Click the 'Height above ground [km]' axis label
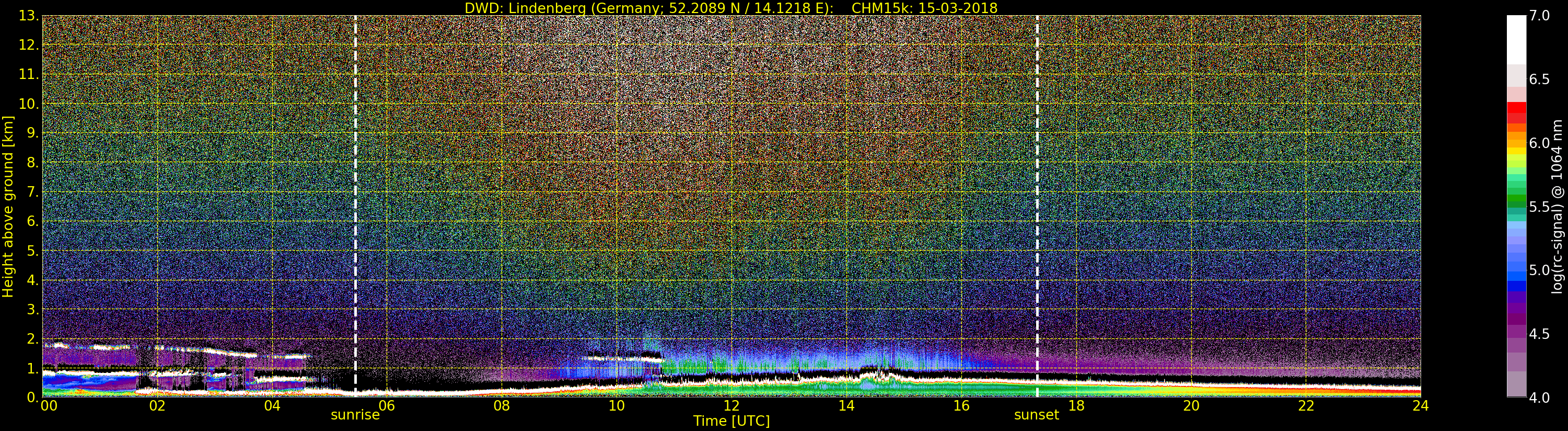 [8, 206]
